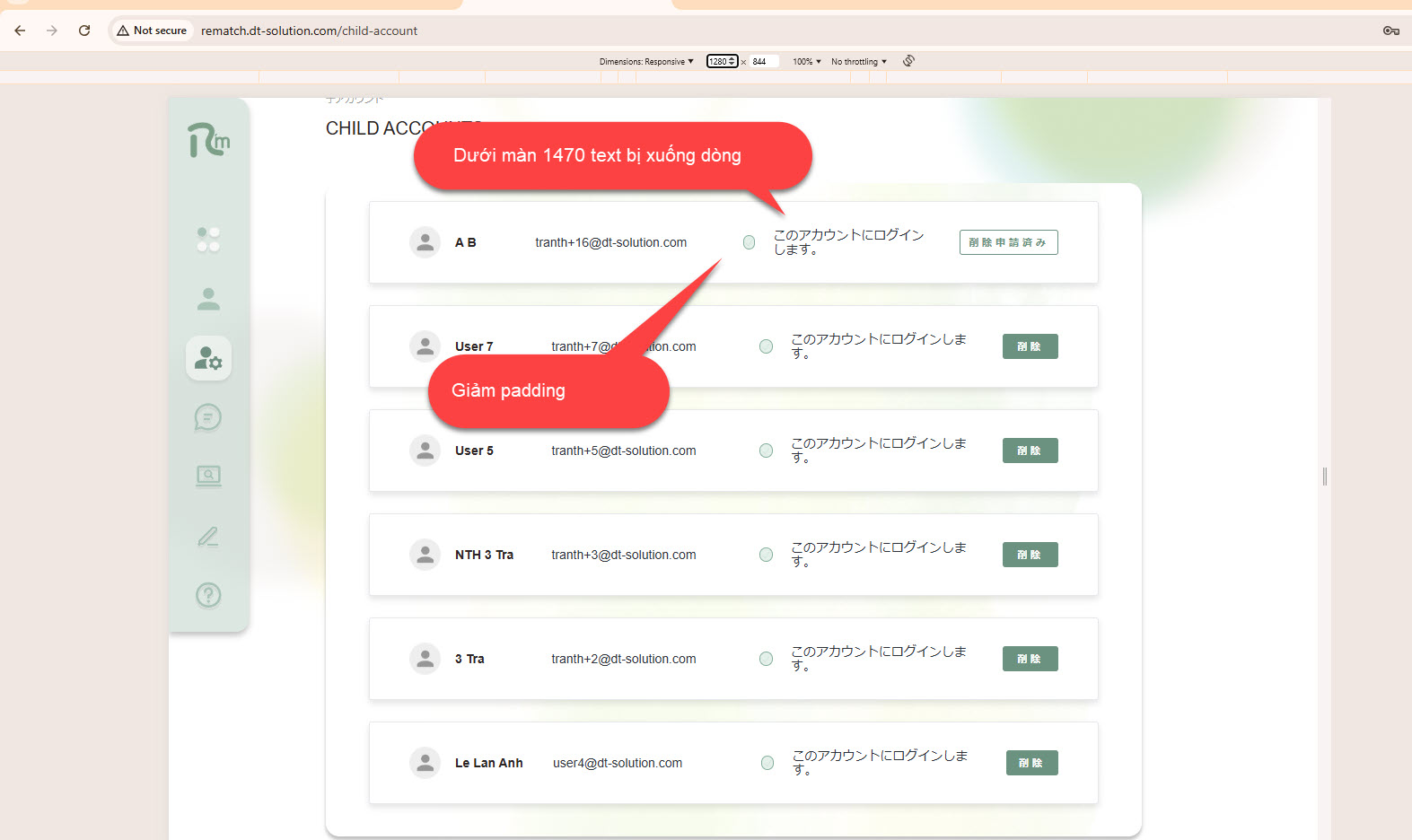Select login radio button for User 7
Screen dimensions: 1412x840
[766, 346]
